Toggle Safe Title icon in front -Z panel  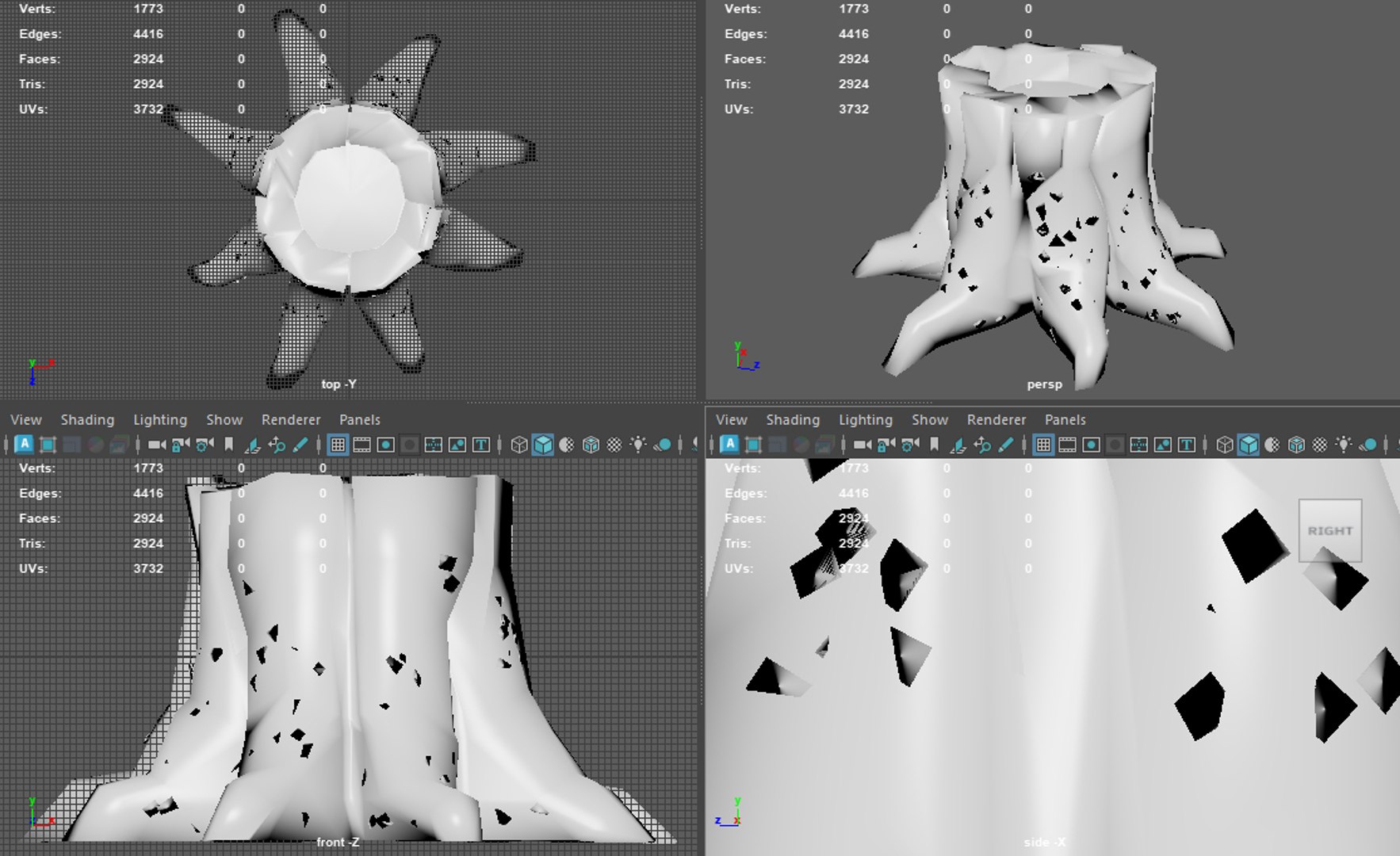coord(480,445)
